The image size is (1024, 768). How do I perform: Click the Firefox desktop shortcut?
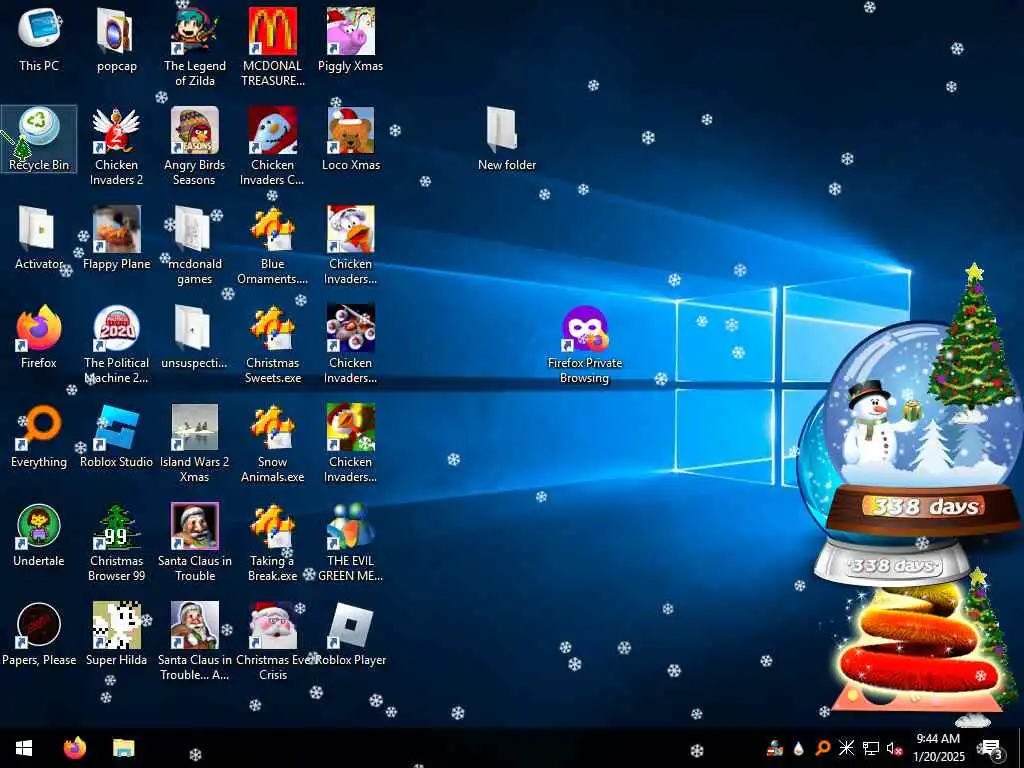(x=39, y=337)
